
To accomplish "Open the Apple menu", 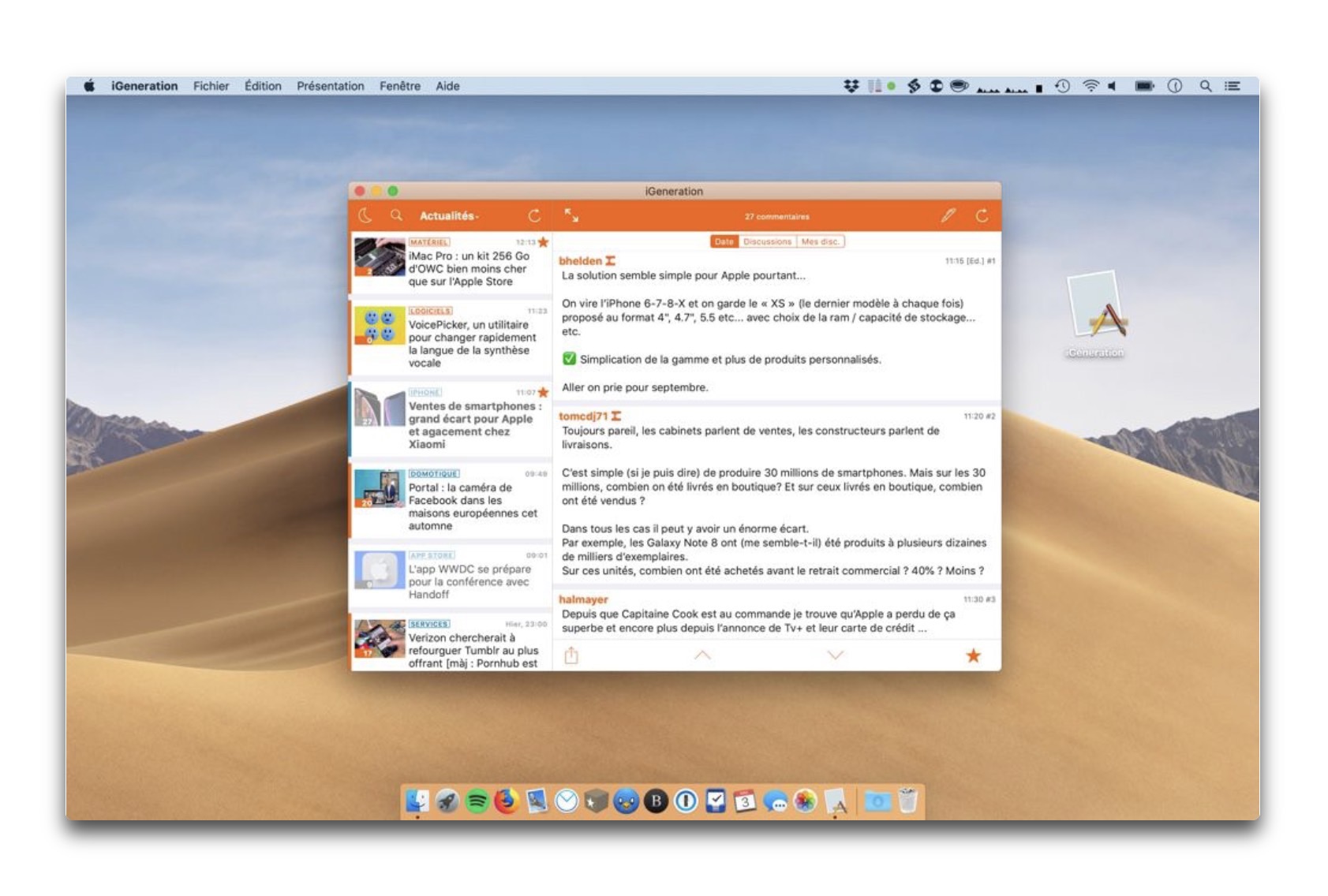I will 89,86.
